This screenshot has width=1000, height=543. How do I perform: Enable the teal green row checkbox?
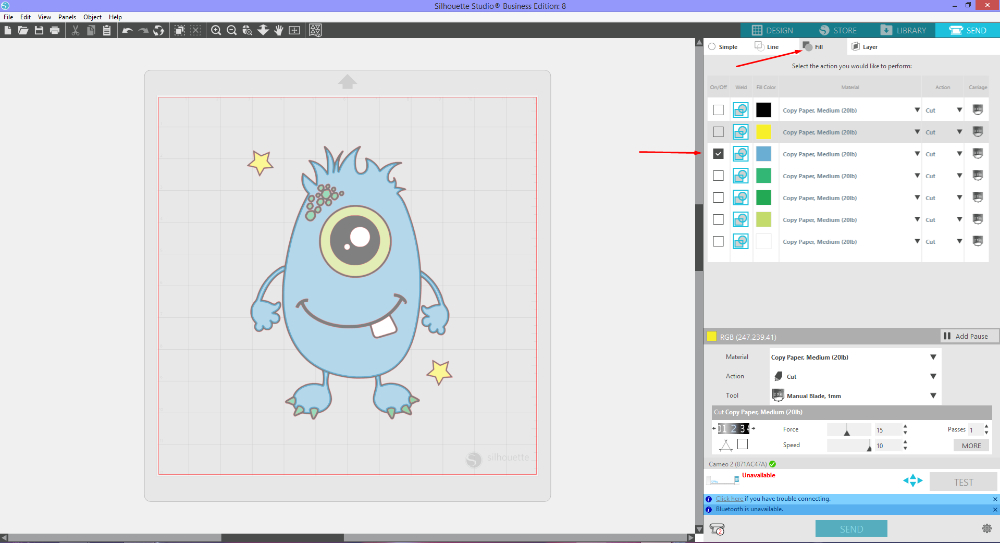point(718,175)
